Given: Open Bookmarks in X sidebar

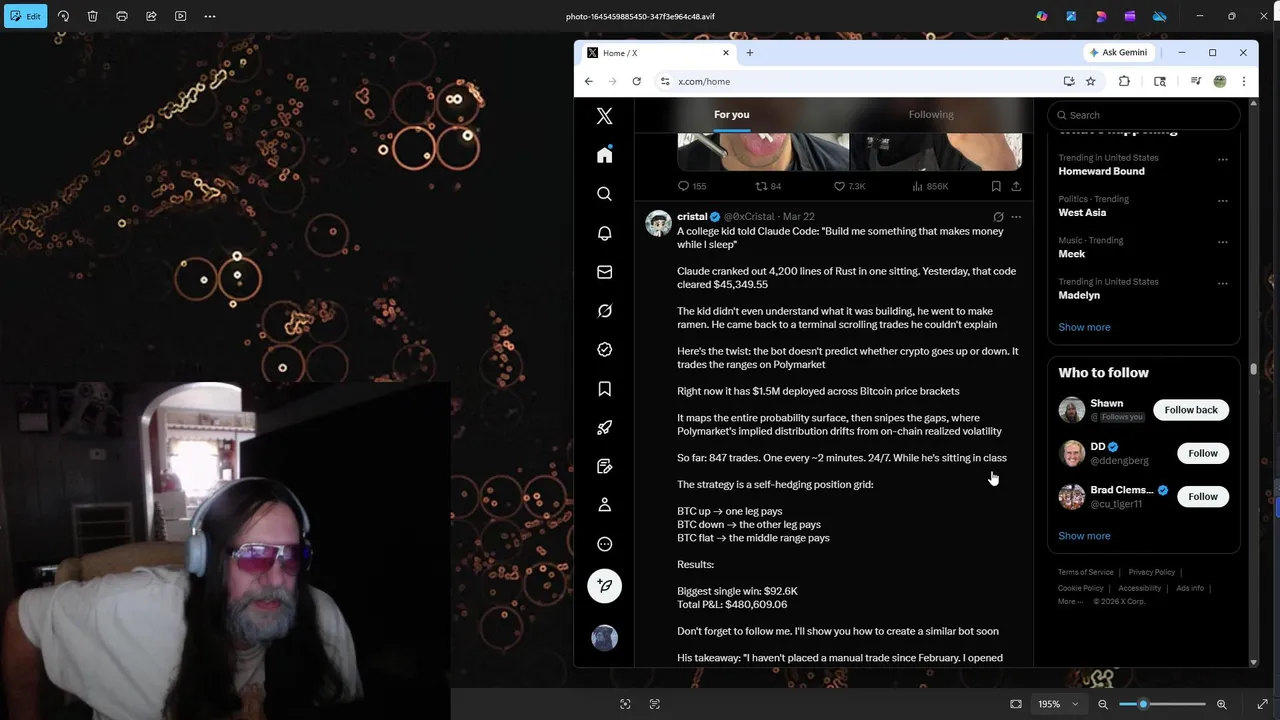Looking at the screenshot, I should pos(604,389).
